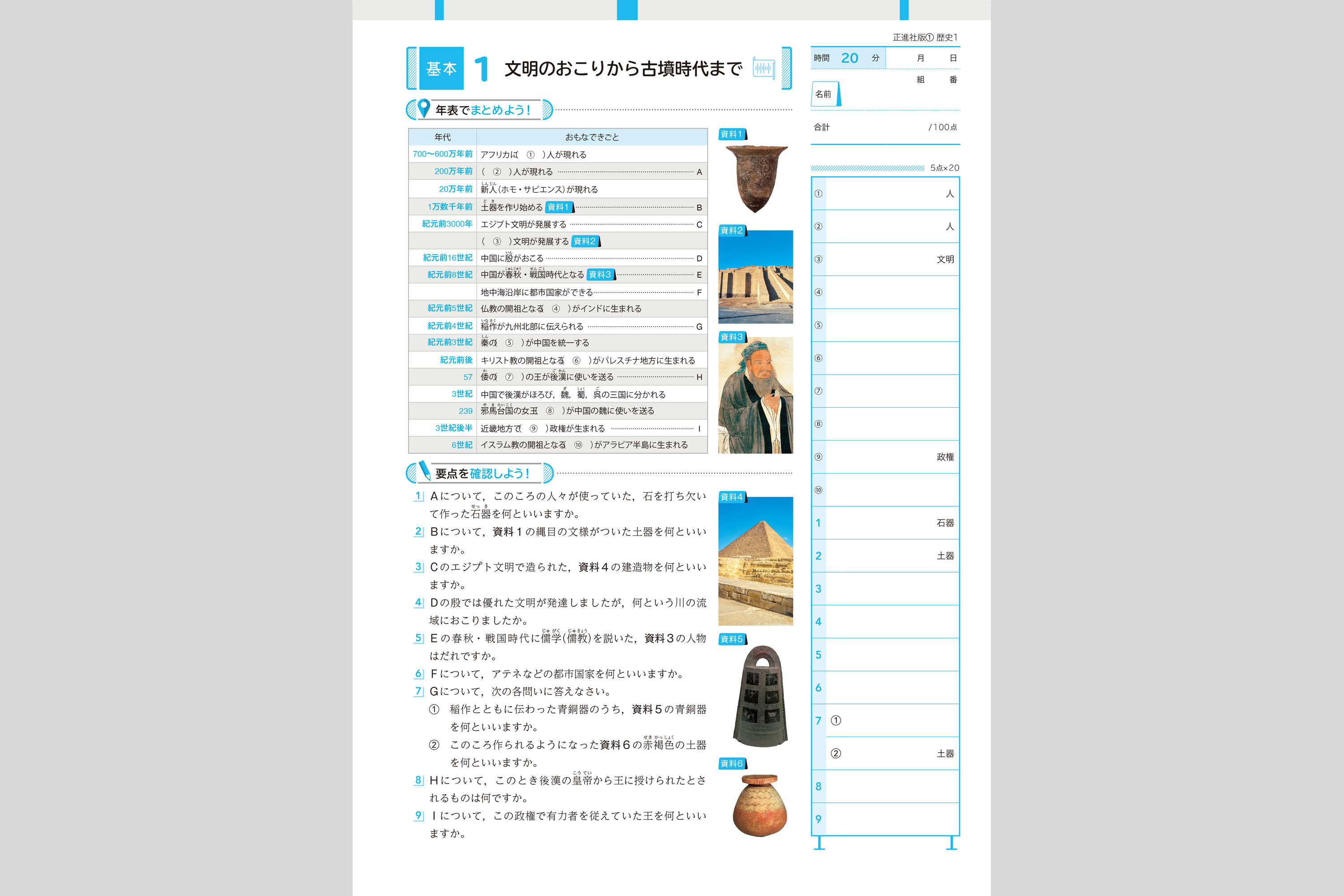Image resolution: width=1344 pixels, height=896 pixels.
Task: Click answer box ② ending in 人
Action: [x=892, y=226]
